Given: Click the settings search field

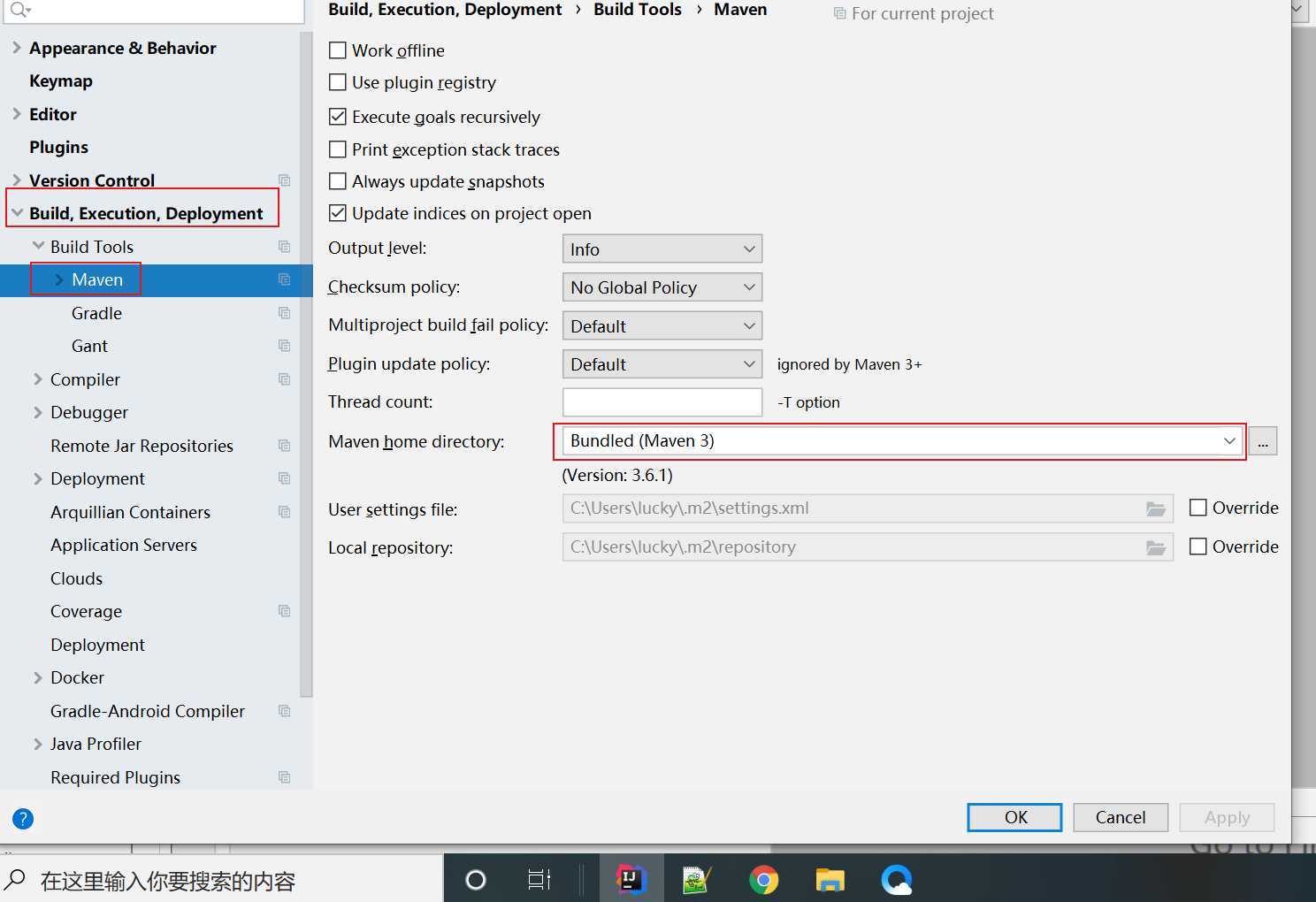Looking at the screenshot, I should point(153,11).
